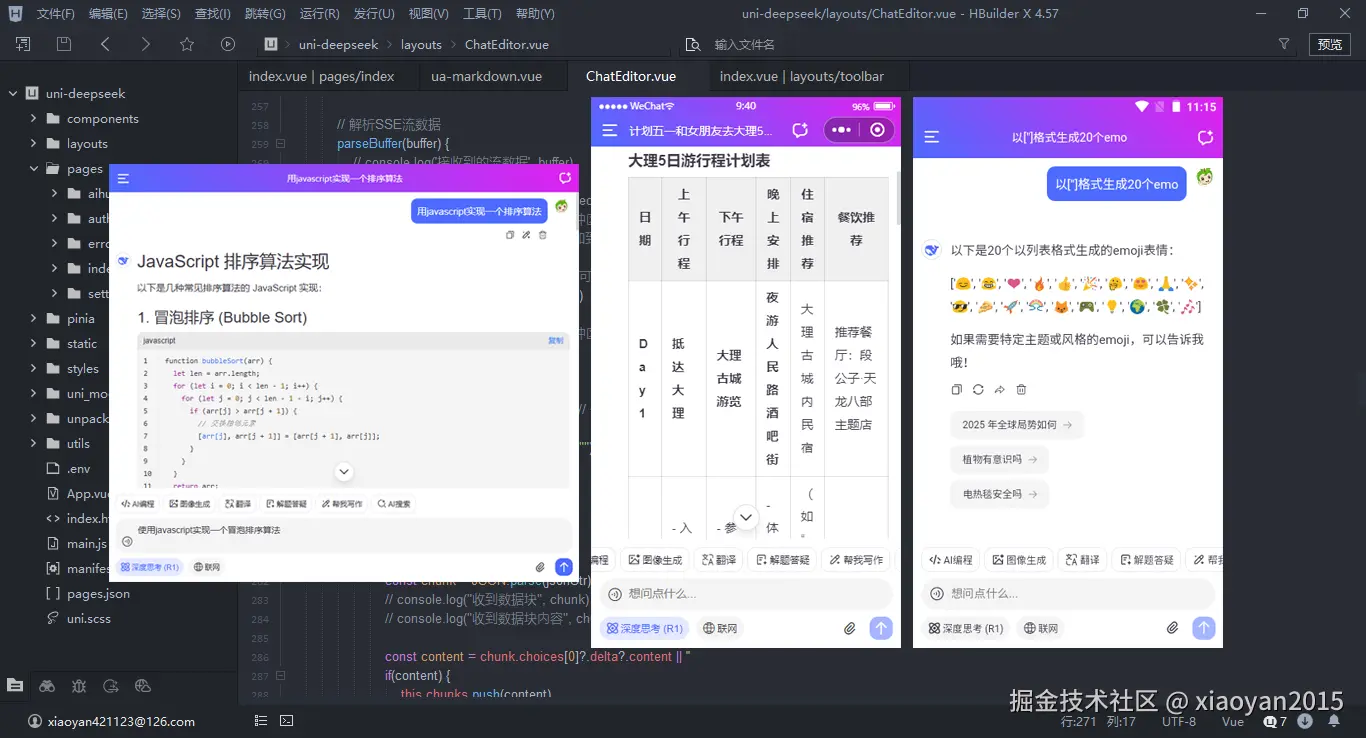Click the 翻译 translate icon
The image size is (1366, 738).
(x=1083, y=559)
